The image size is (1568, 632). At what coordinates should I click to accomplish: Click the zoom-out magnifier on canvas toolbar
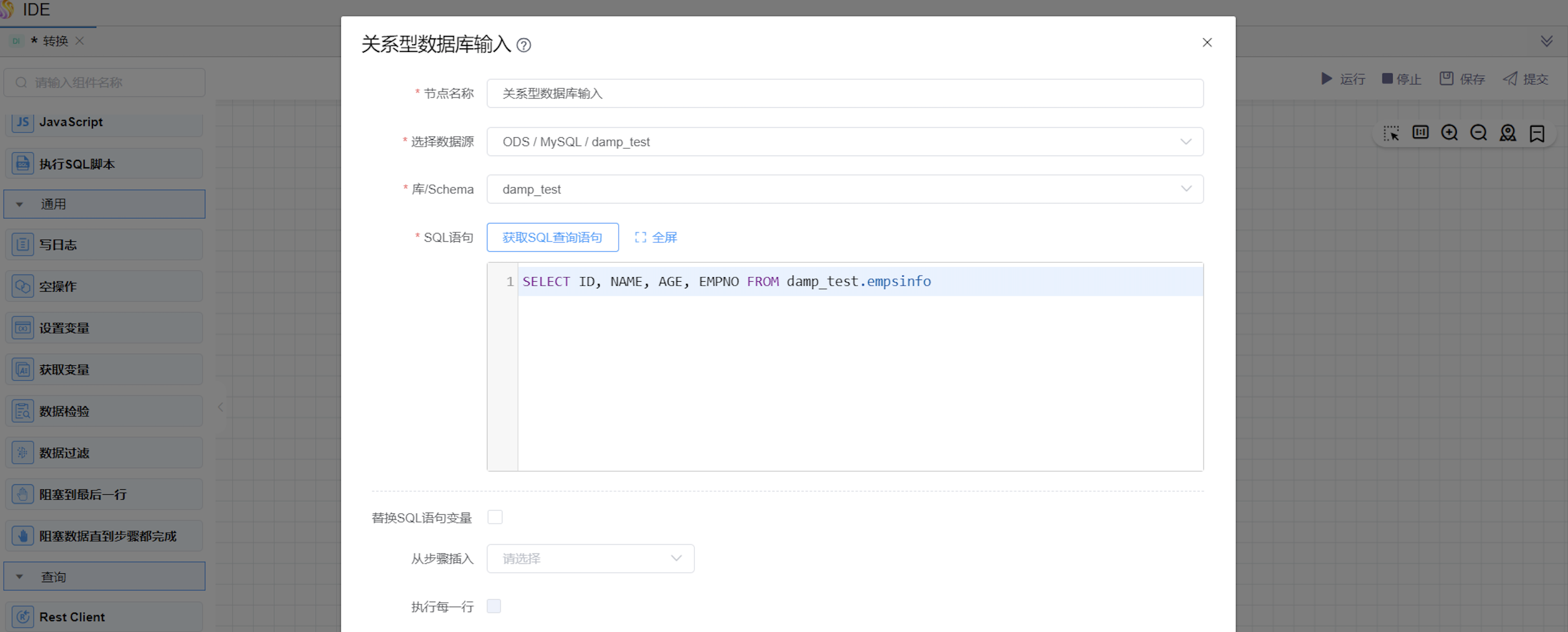click(x=1478, y=133)
